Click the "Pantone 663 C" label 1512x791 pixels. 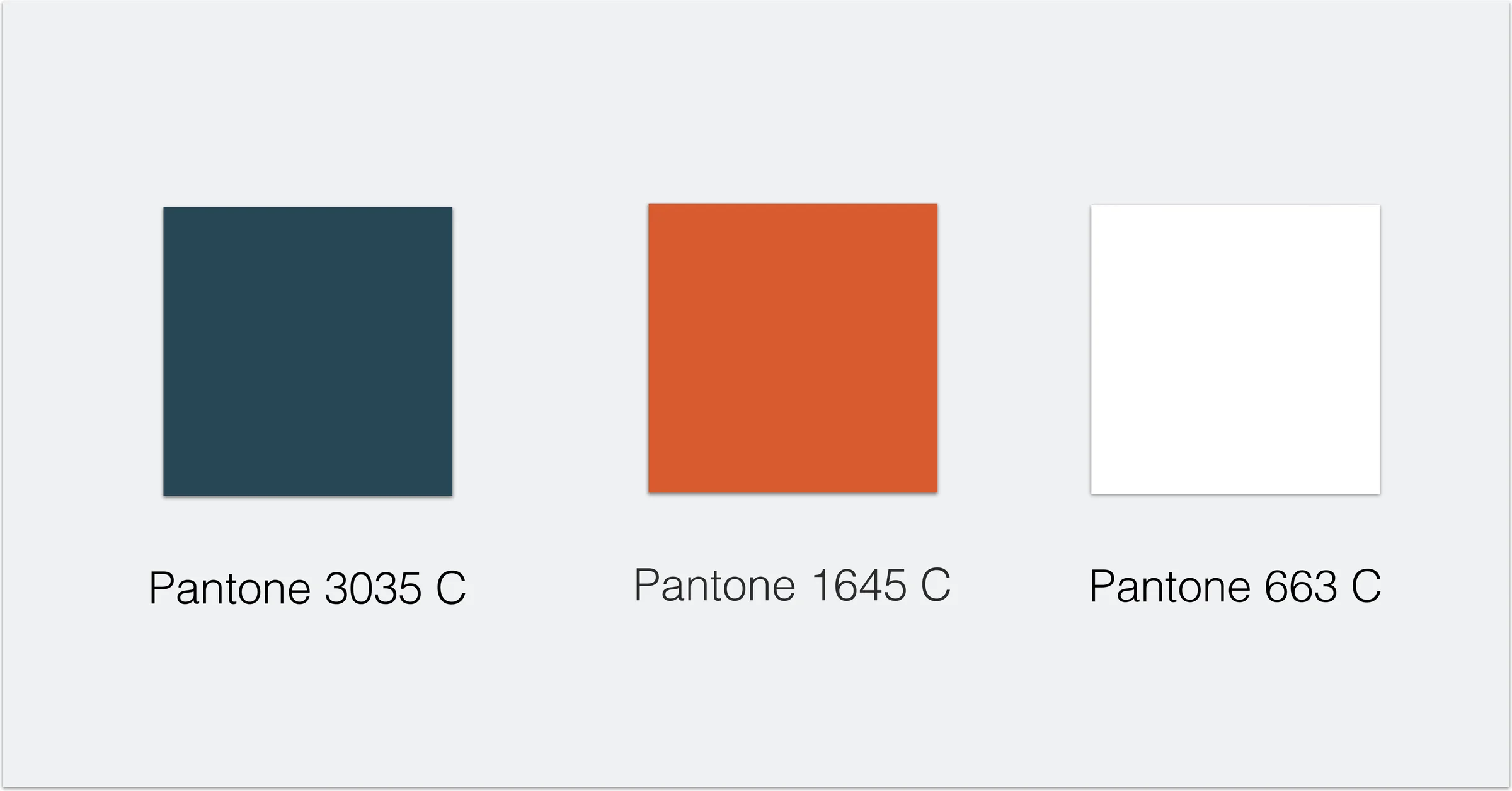[1235, 586]
